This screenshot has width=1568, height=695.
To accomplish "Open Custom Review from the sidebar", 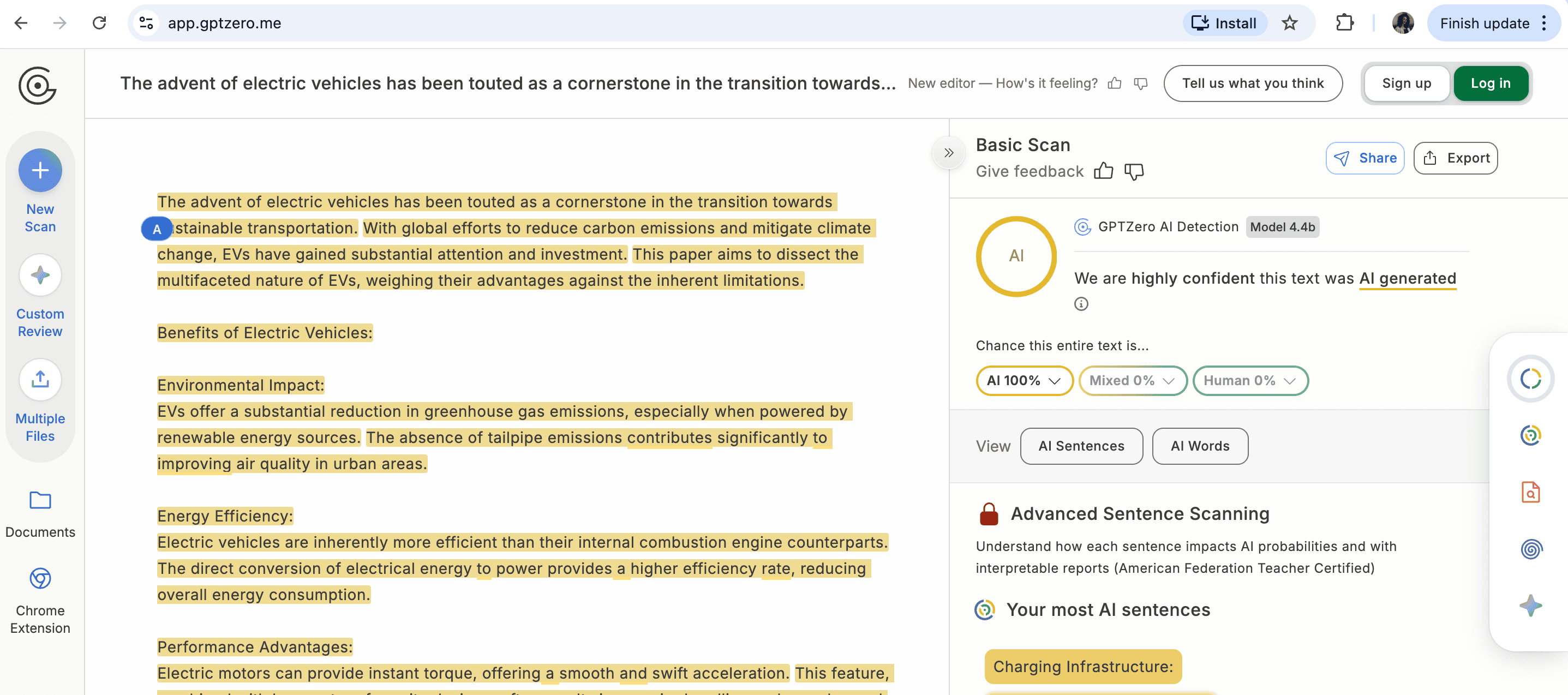I will [40, 275].
